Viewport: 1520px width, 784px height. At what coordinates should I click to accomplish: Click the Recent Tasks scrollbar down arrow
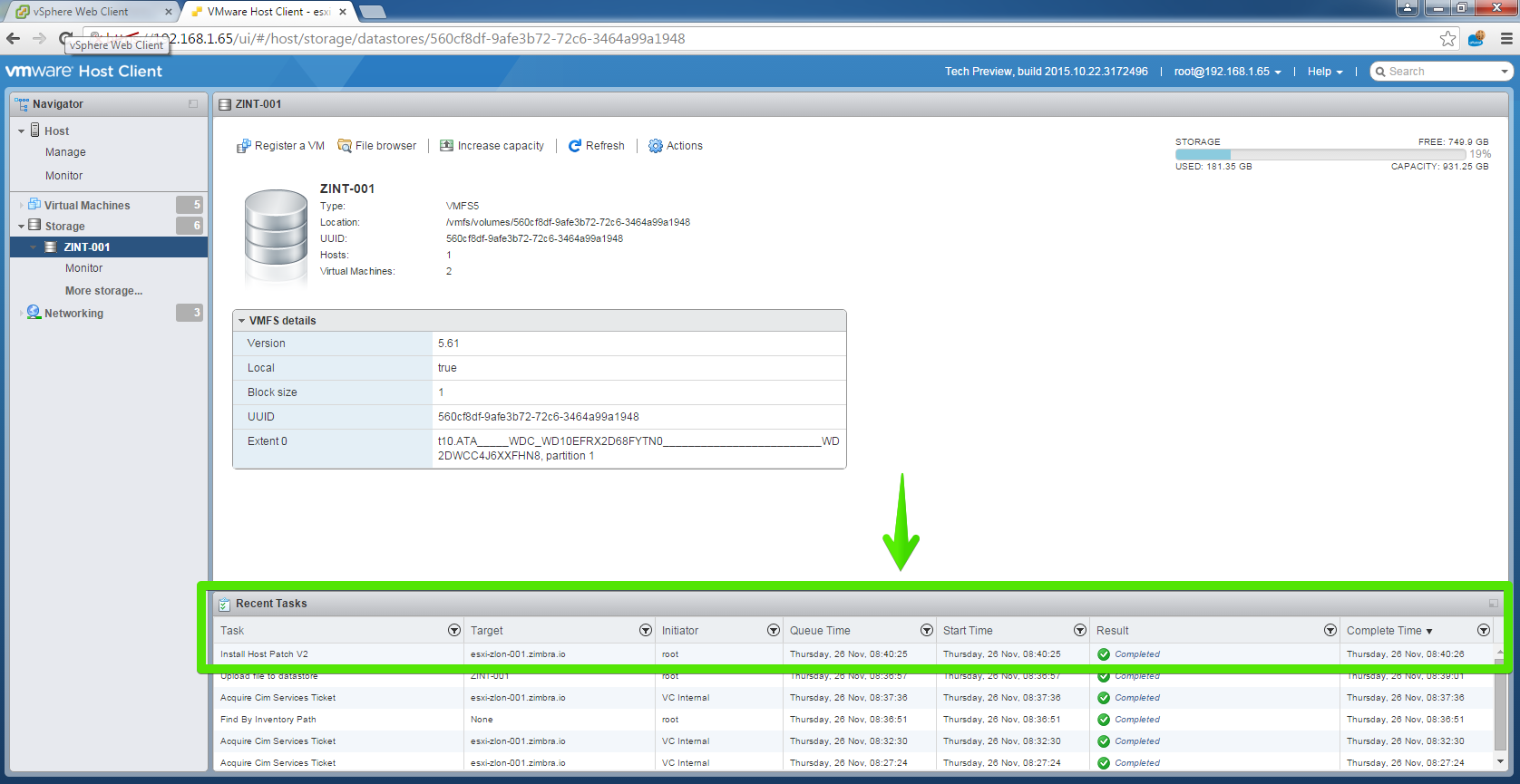[1500, 762]
